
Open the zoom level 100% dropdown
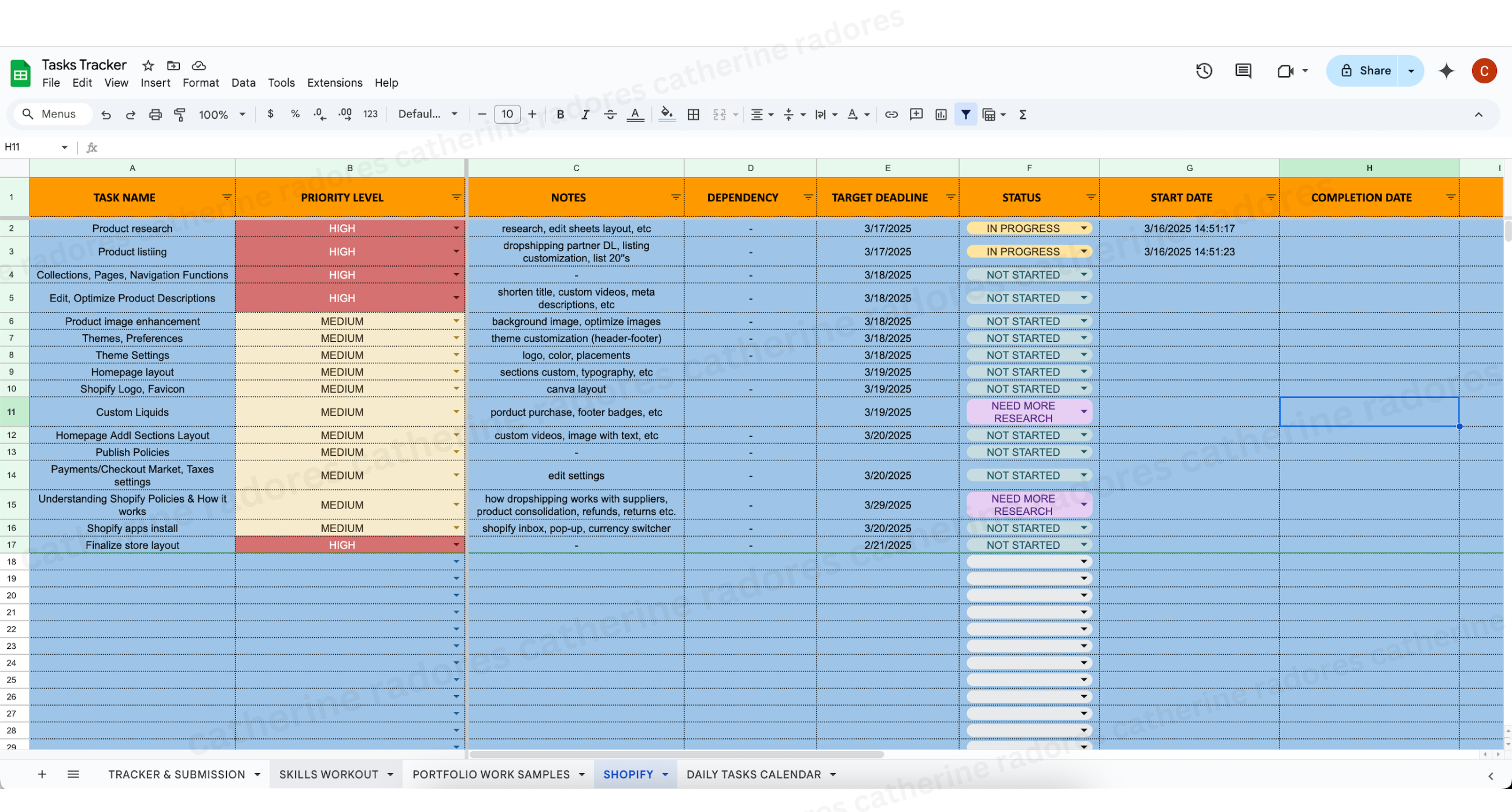tap(222, 115)
